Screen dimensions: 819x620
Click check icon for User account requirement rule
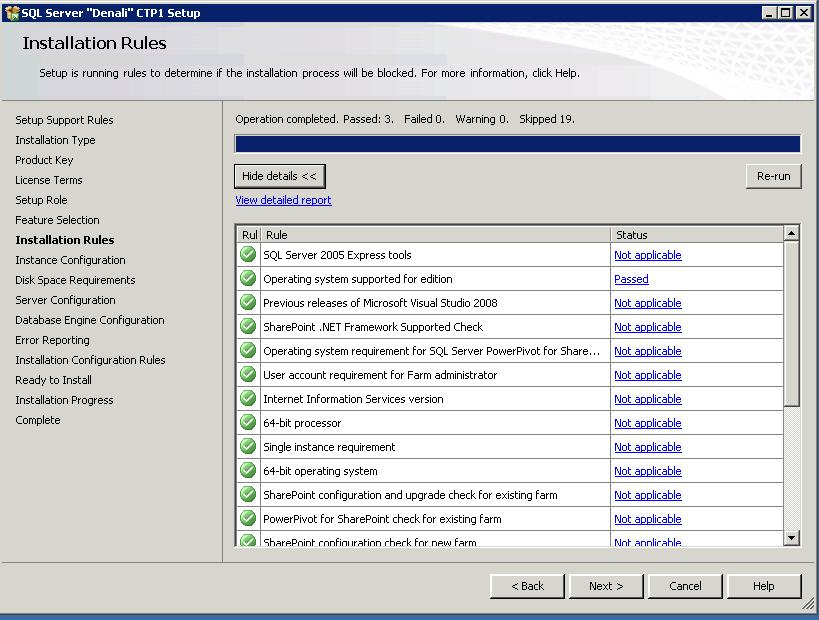(x=248, y=375)
